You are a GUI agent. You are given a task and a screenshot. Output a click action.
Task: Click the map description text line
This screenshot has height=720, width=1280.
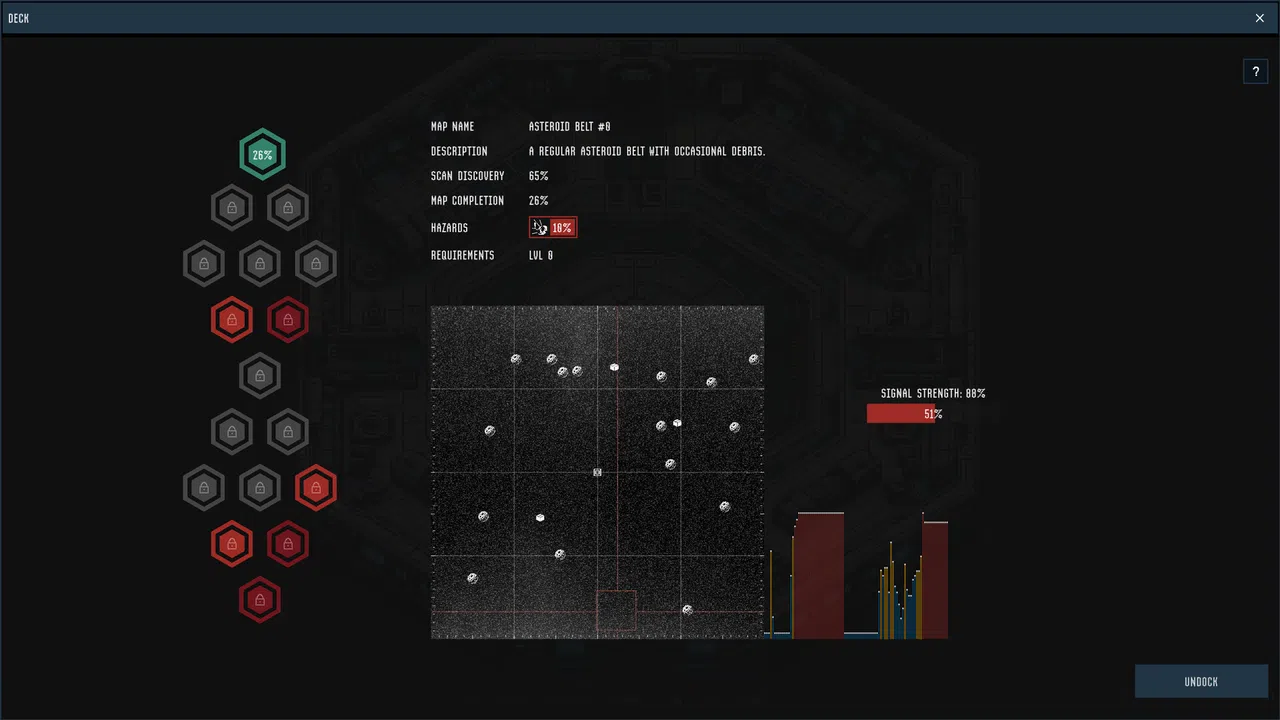click(x=647, y=152)
